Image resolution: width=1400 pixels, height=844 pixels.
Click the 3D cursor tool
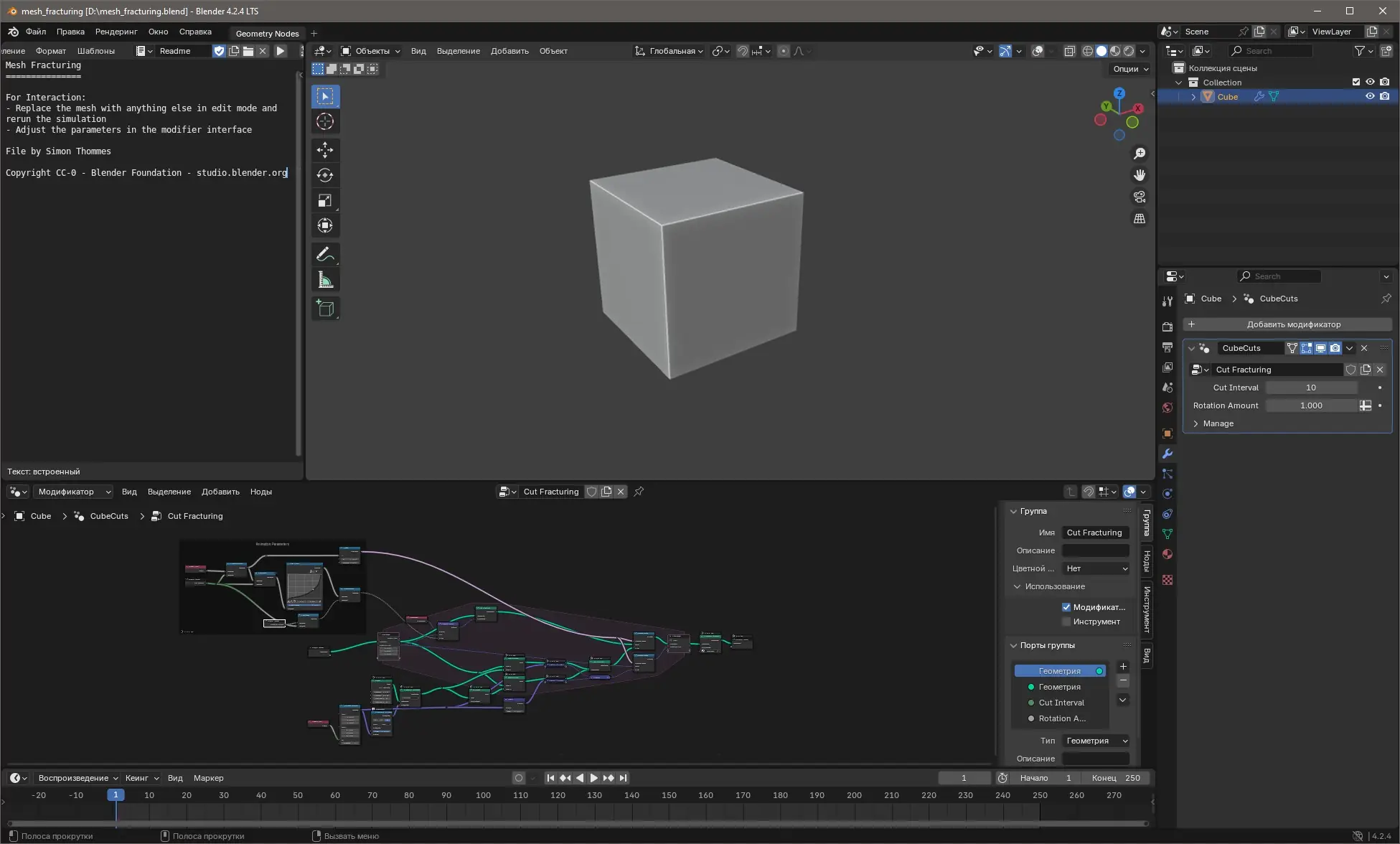click(x=325, y=121)
